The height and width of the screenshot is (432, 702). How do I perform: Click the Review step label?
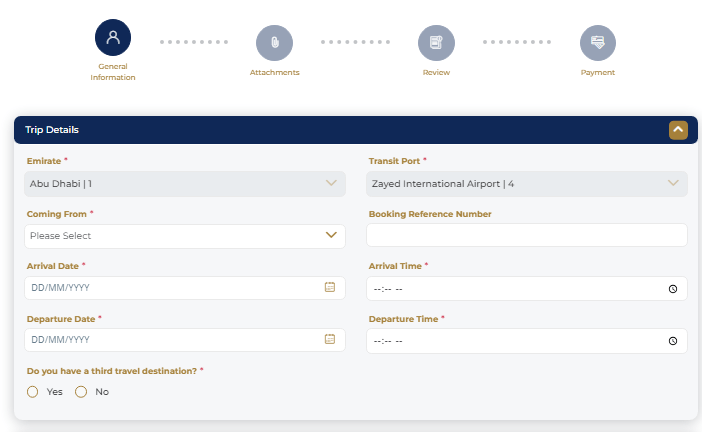click(436, 73)
